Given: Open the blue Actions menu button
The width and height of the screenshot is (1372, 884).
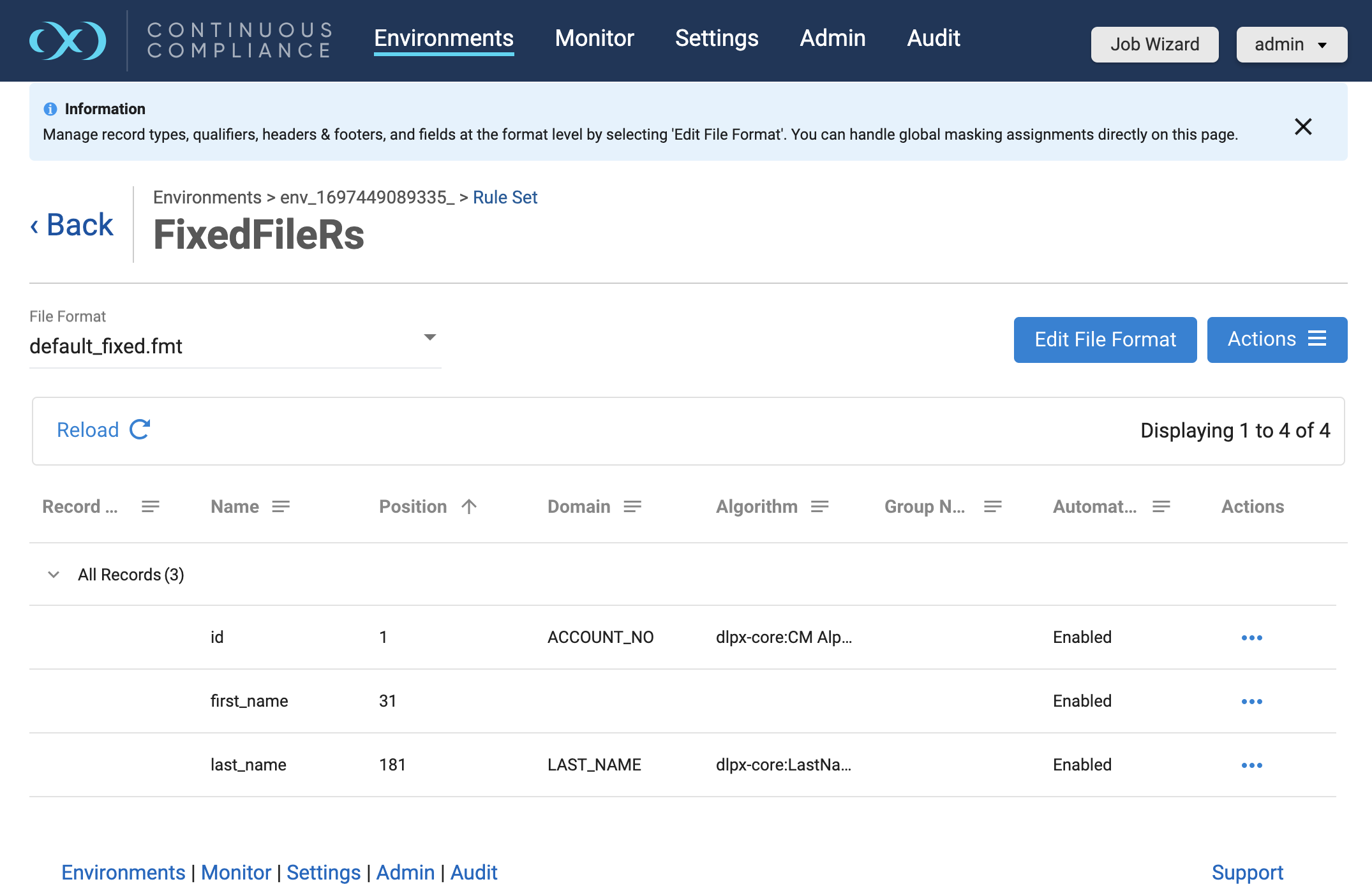Looking at the screenshot, I should click(1276, 339).
